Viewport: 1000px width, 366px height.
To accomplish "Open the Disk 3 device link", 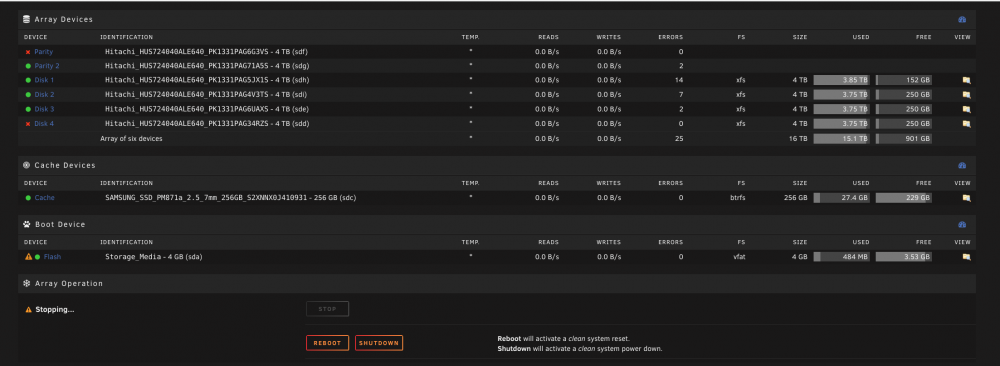I will tap(44, 109).
